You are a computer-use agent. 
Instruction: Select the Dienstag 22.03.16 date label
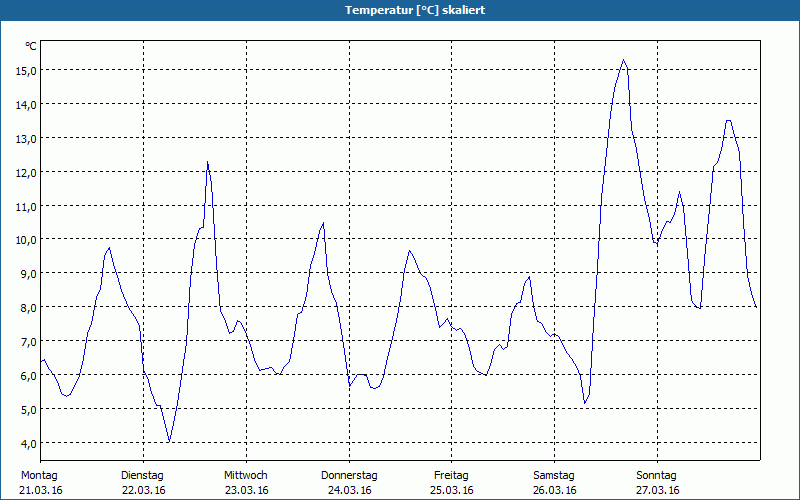click(142, 483)
